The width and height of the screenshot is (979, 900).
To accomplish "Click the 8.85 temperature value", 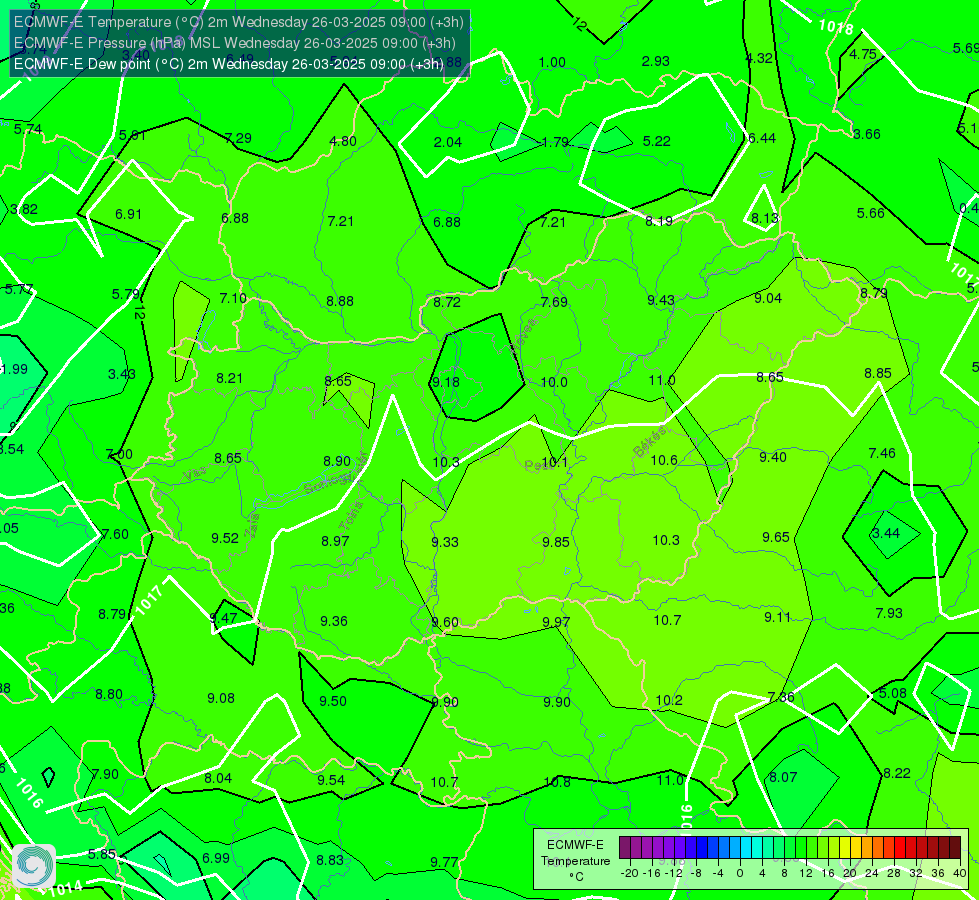I will click(878, 373).
